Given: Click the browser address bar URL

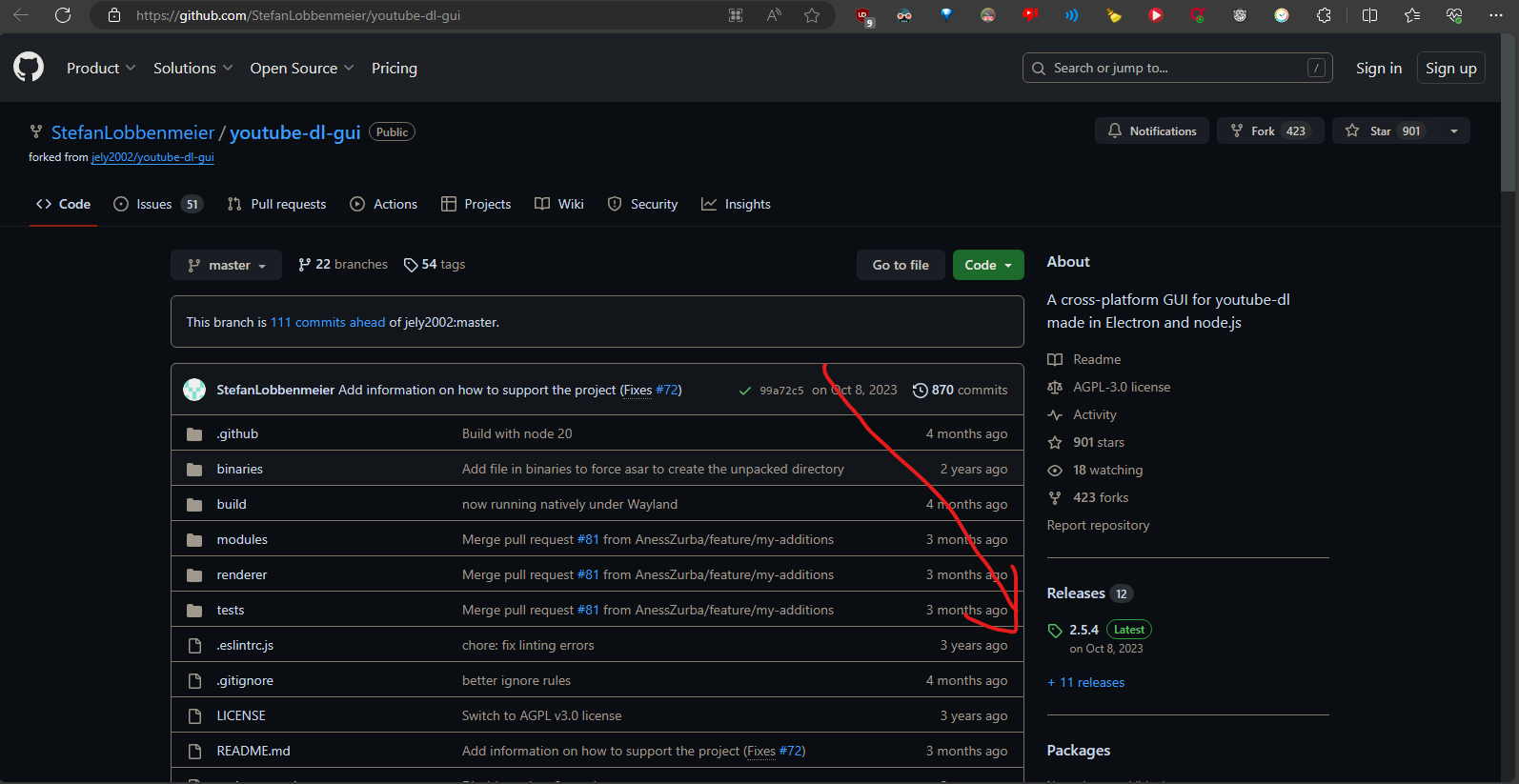Looking at the screenshot, I should coord(298,15).
